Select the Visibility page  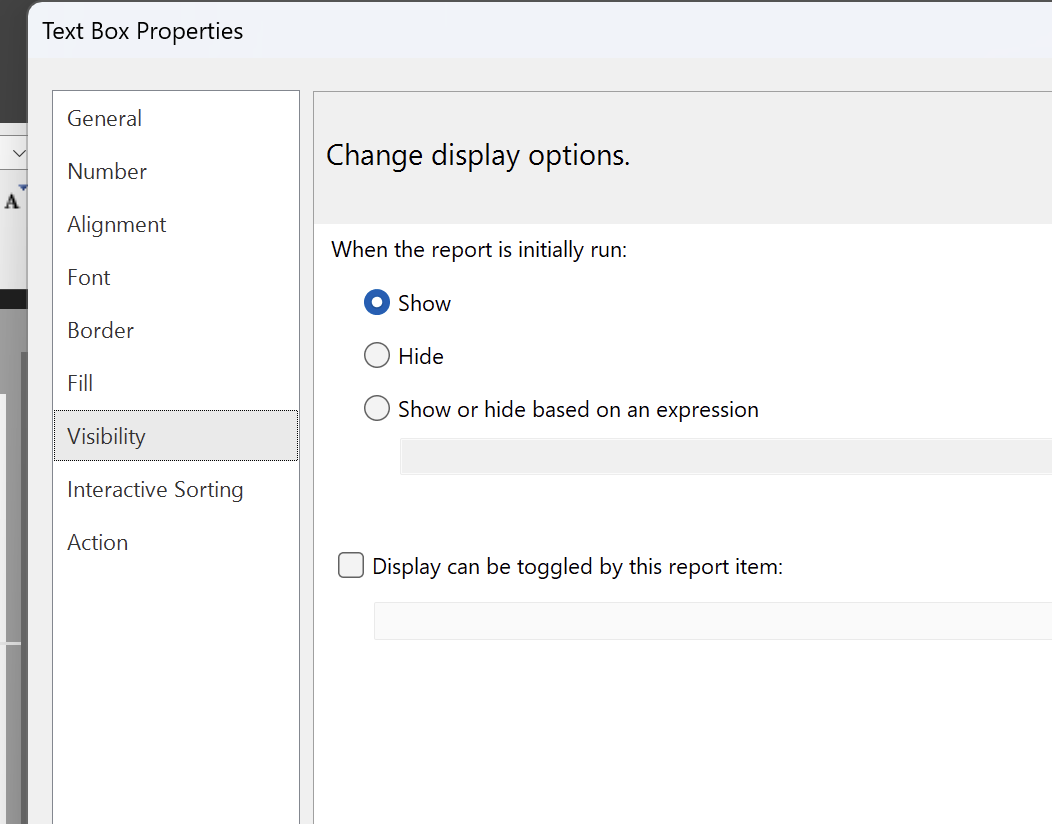point(106,436)
